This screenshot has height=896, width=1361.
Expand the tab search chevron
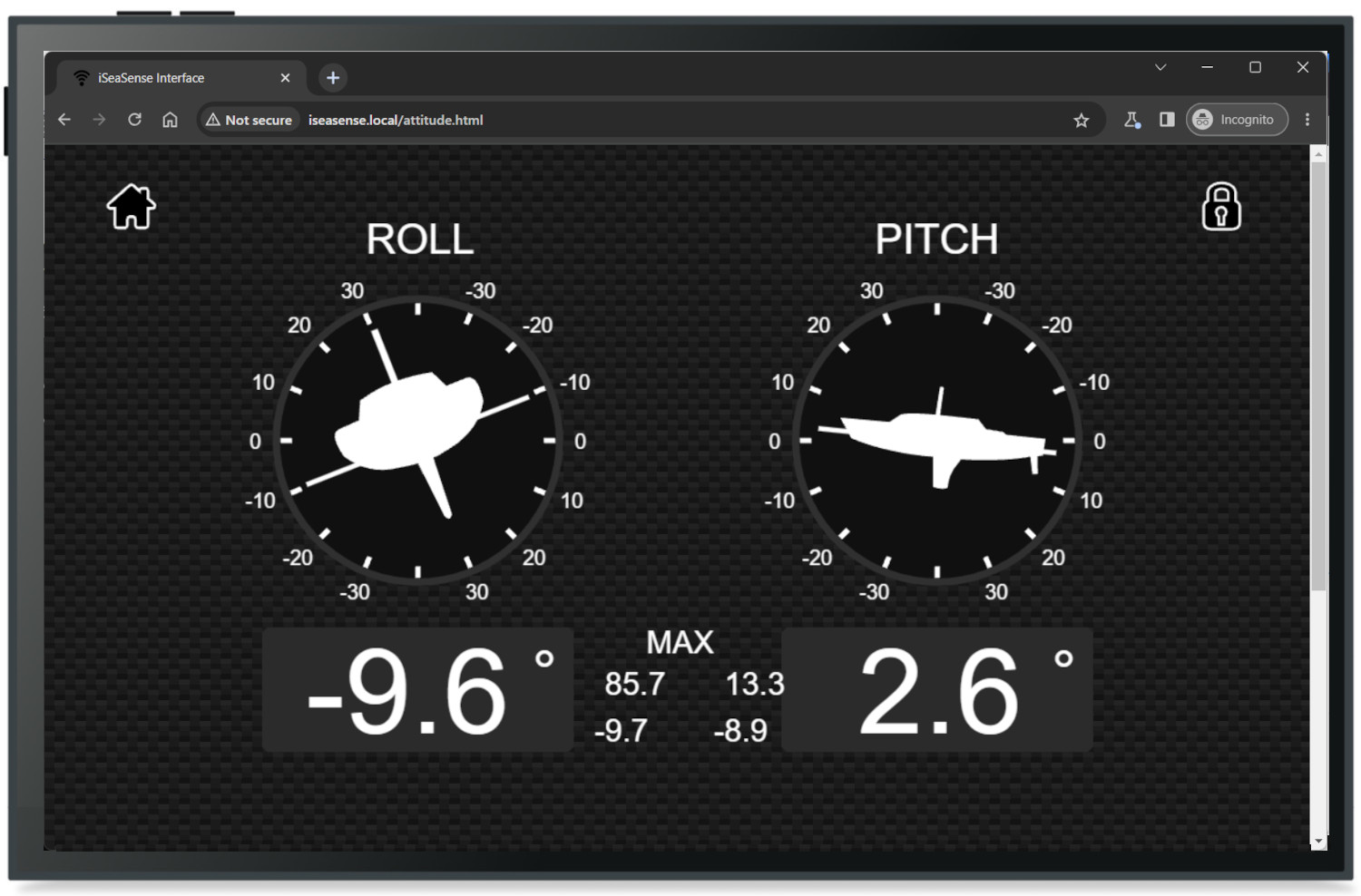click(x=1160, y=67)
